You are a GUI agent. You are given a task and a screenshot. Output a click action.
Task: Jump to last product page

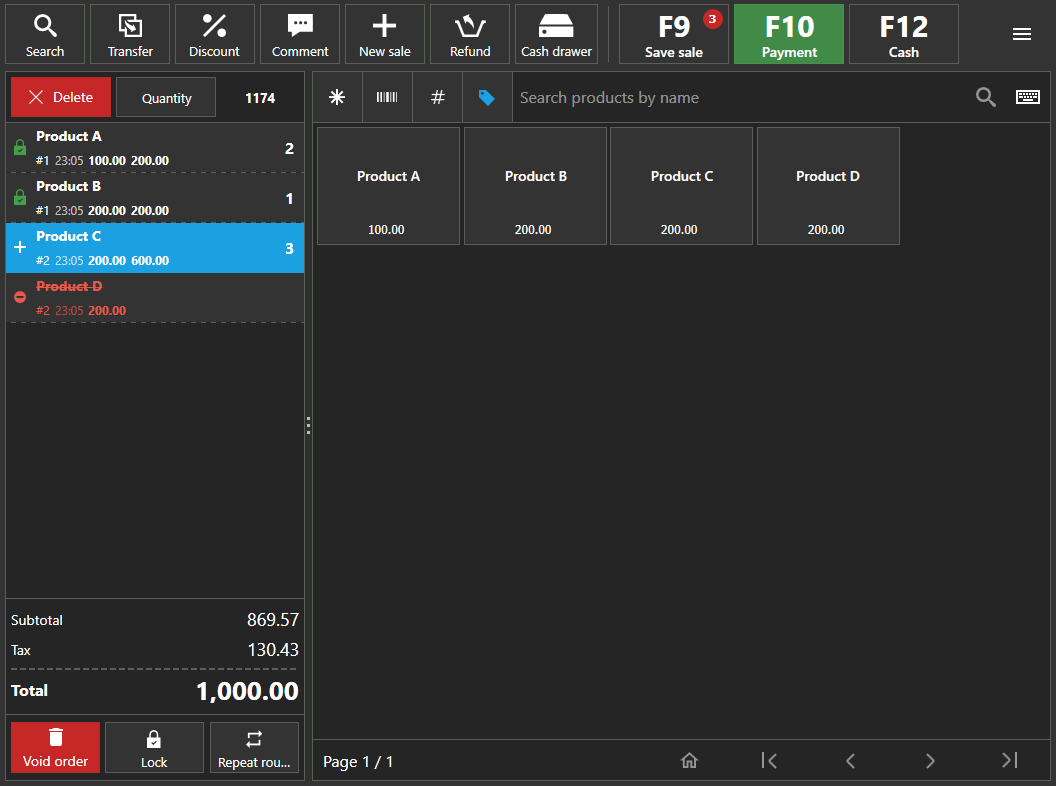click(x=1009, y=761)
